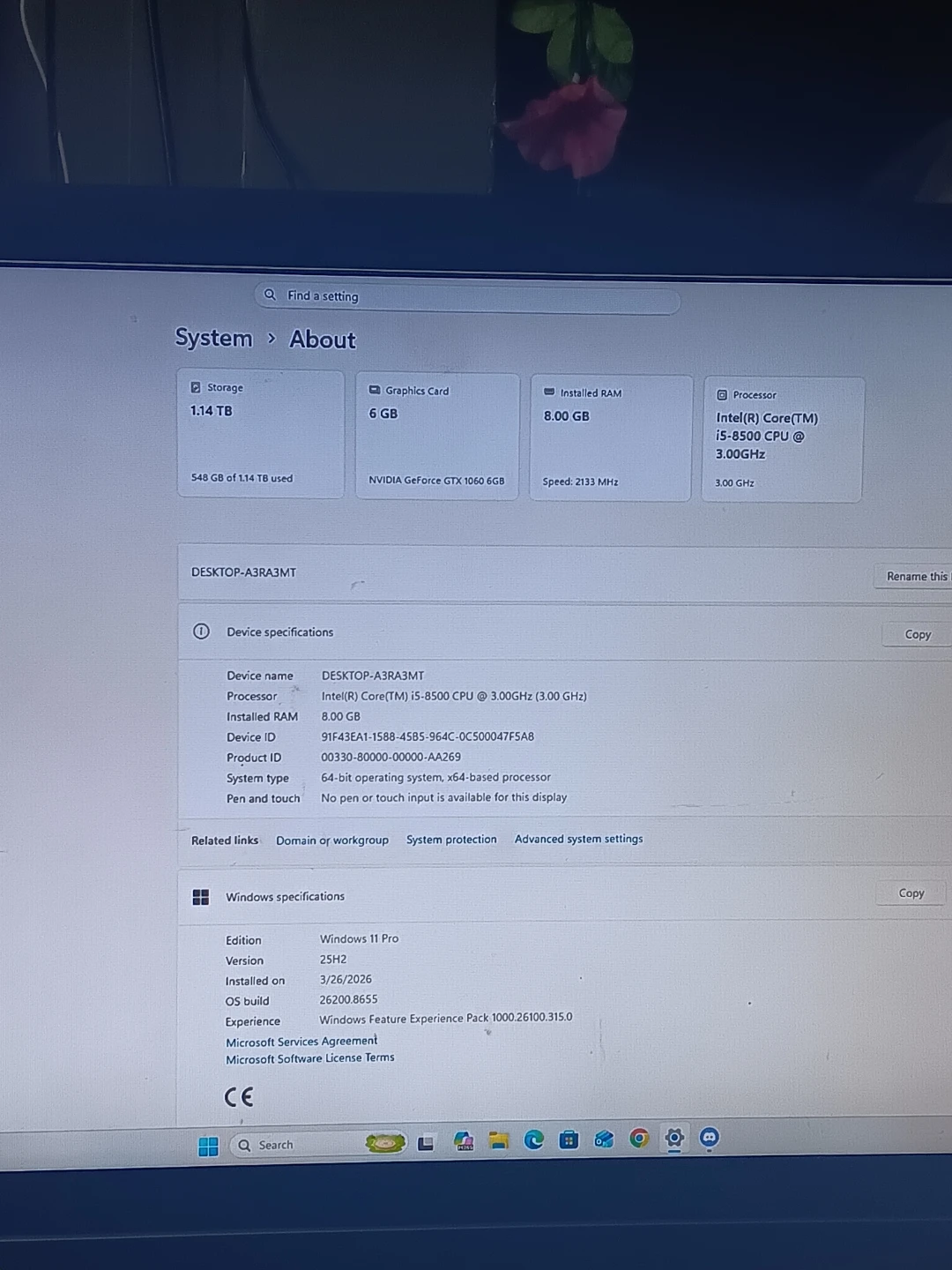
Task: Open Microsoft Store from the taskbar
Action: (569, 1139)
